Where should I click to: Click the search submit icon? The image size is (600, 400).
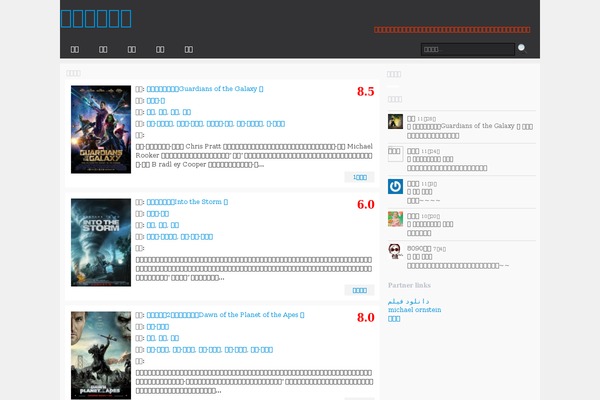pyautogui.click(x=521, y=47)
